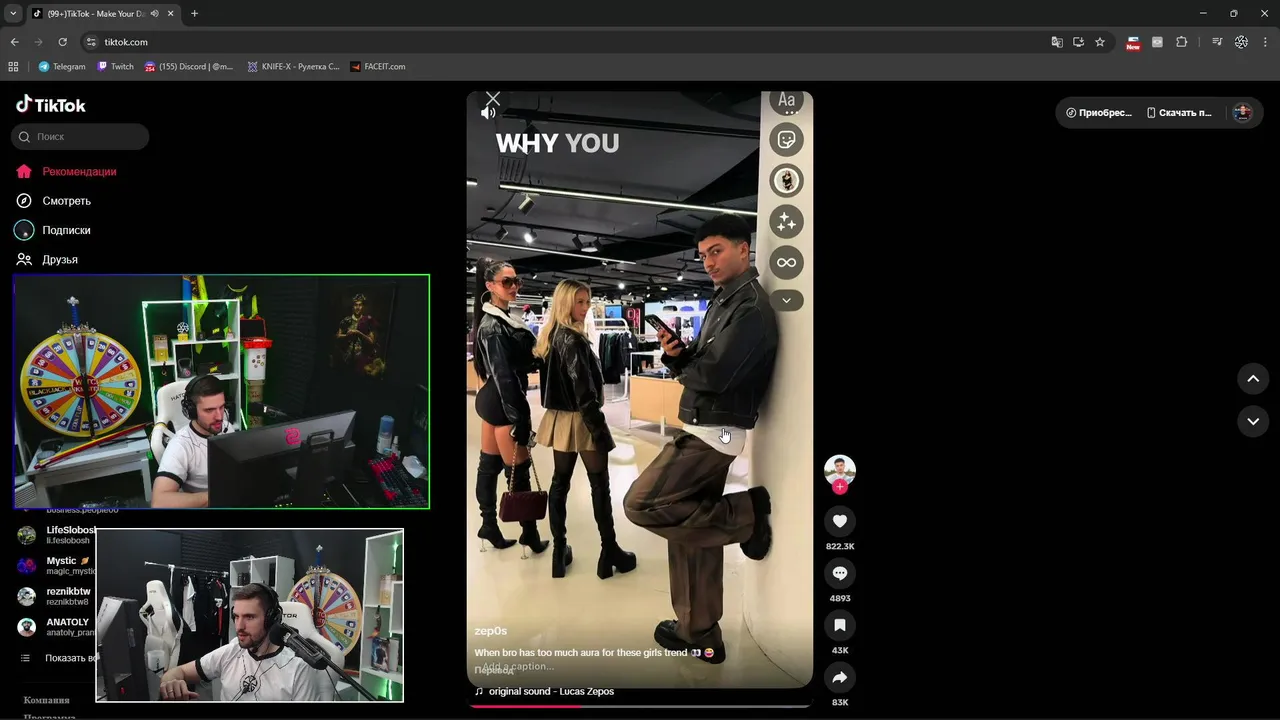Click the Приобрес... coins button
The width and height of the screenshot is (1280, 720).
point(1099,113)
